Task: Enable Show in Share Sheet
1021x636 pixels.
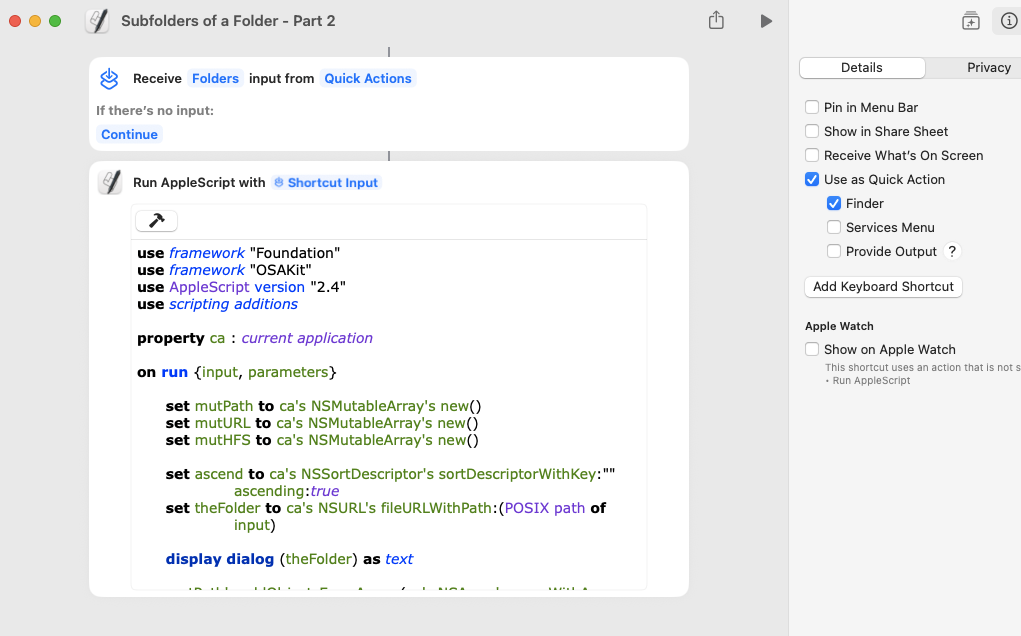Action: [811, 131]
